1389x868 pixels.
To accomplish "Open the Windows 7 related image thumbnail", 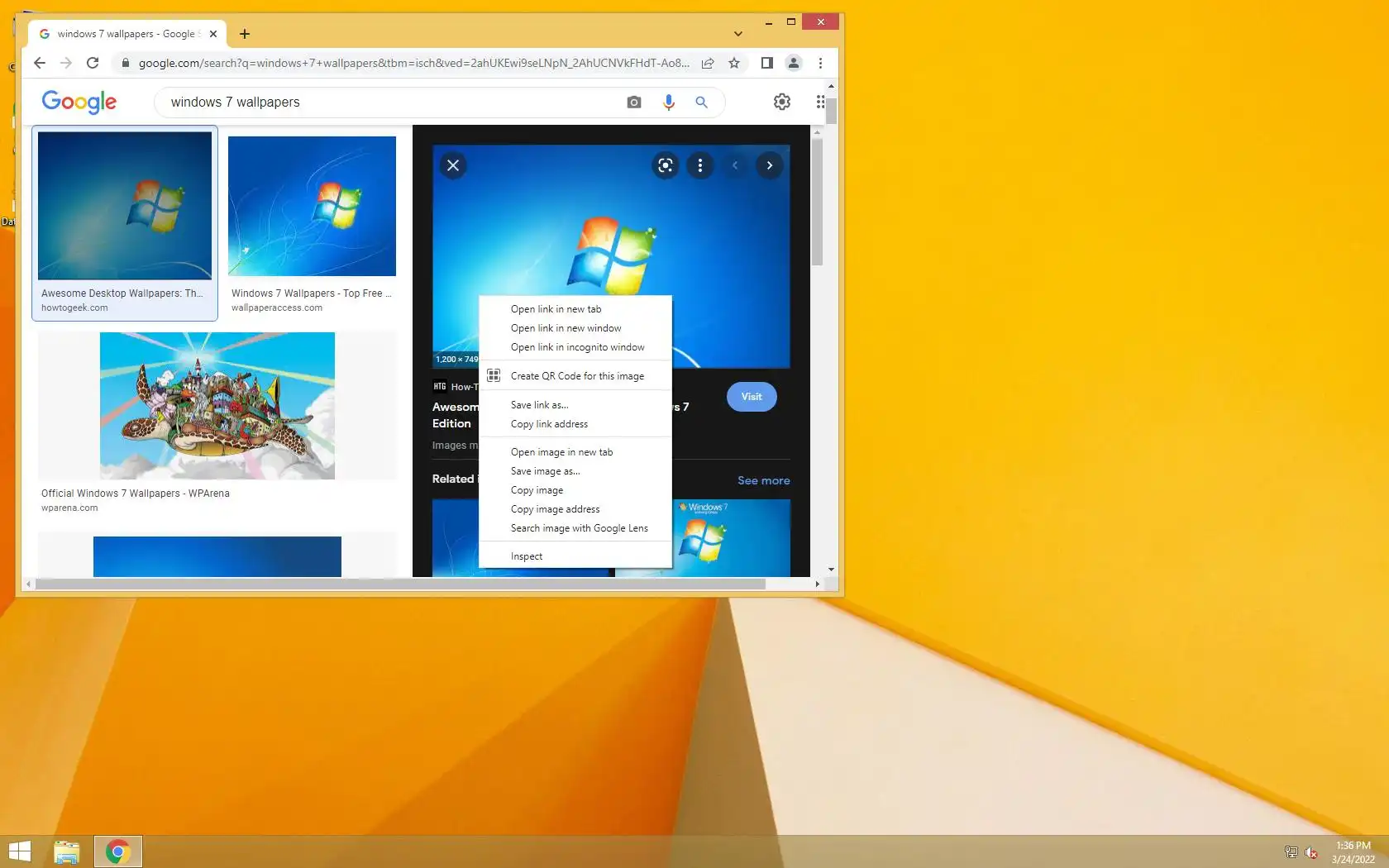I will [731, 537].
